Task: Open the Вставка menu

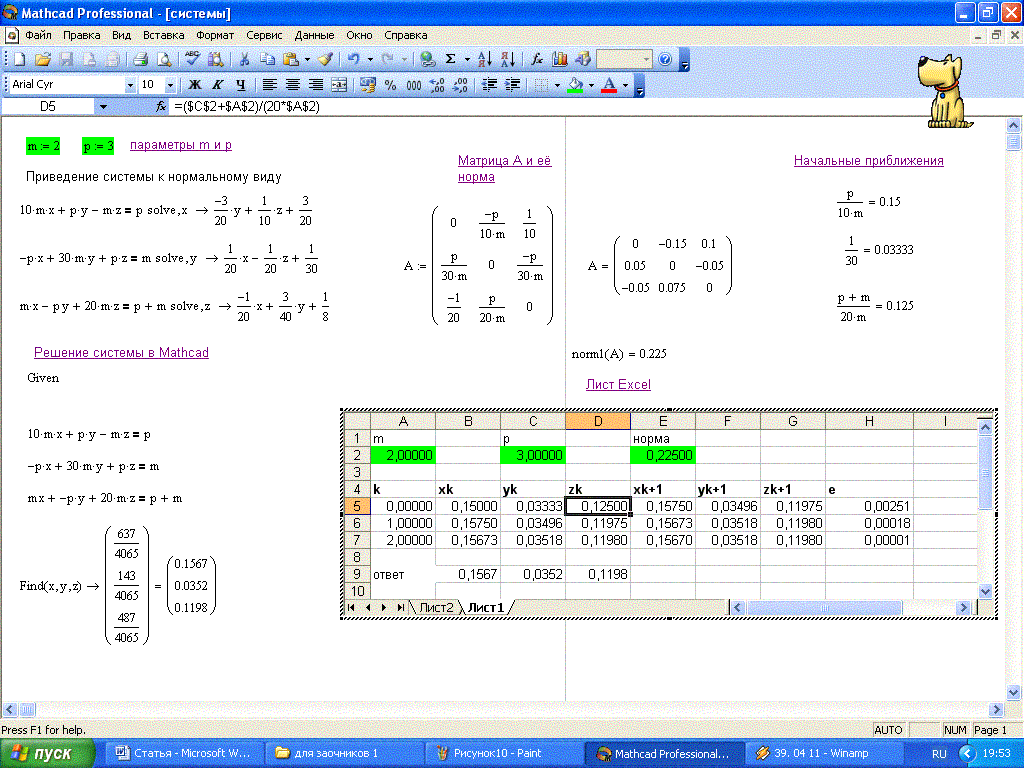Action: 164,35
